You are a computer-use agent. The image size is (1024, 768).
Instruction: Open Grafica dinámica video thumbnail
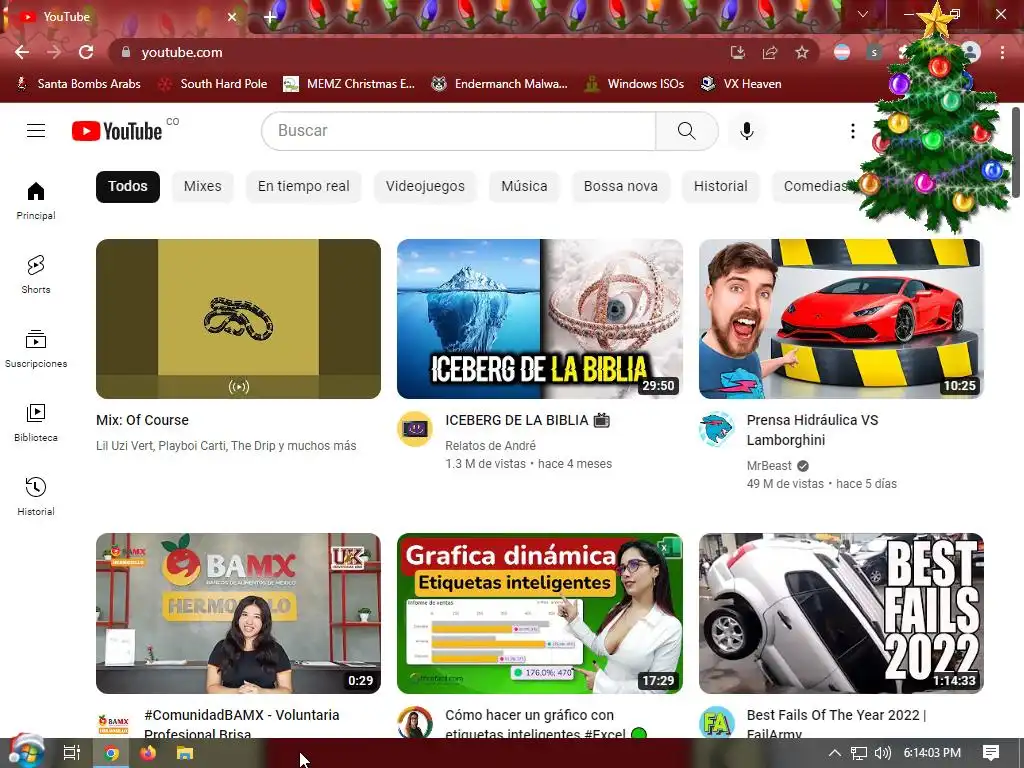pyautogui.click(x=540, y=613)
